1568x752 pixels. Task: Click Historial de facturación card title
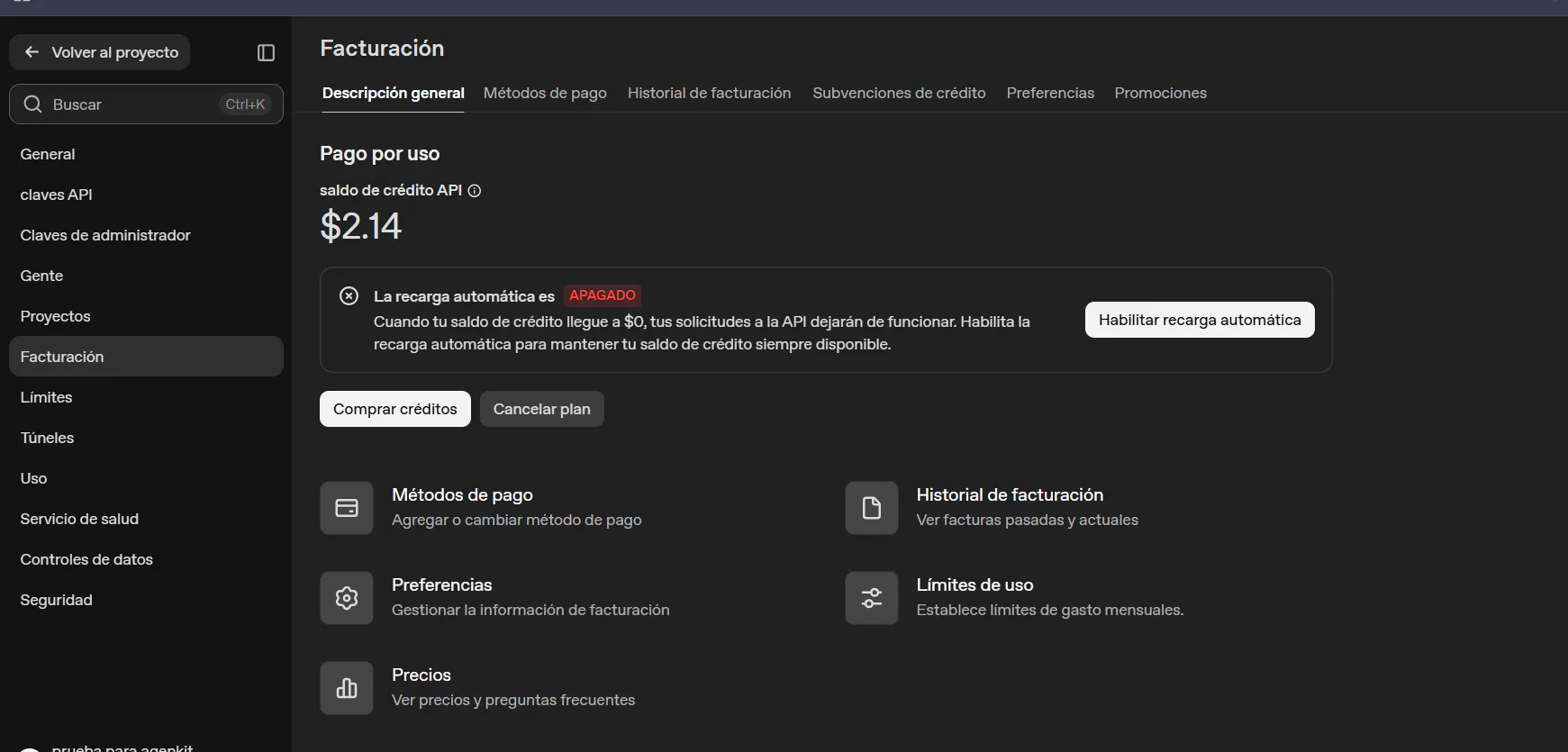pyautogui.click(x=1010, y=495)
